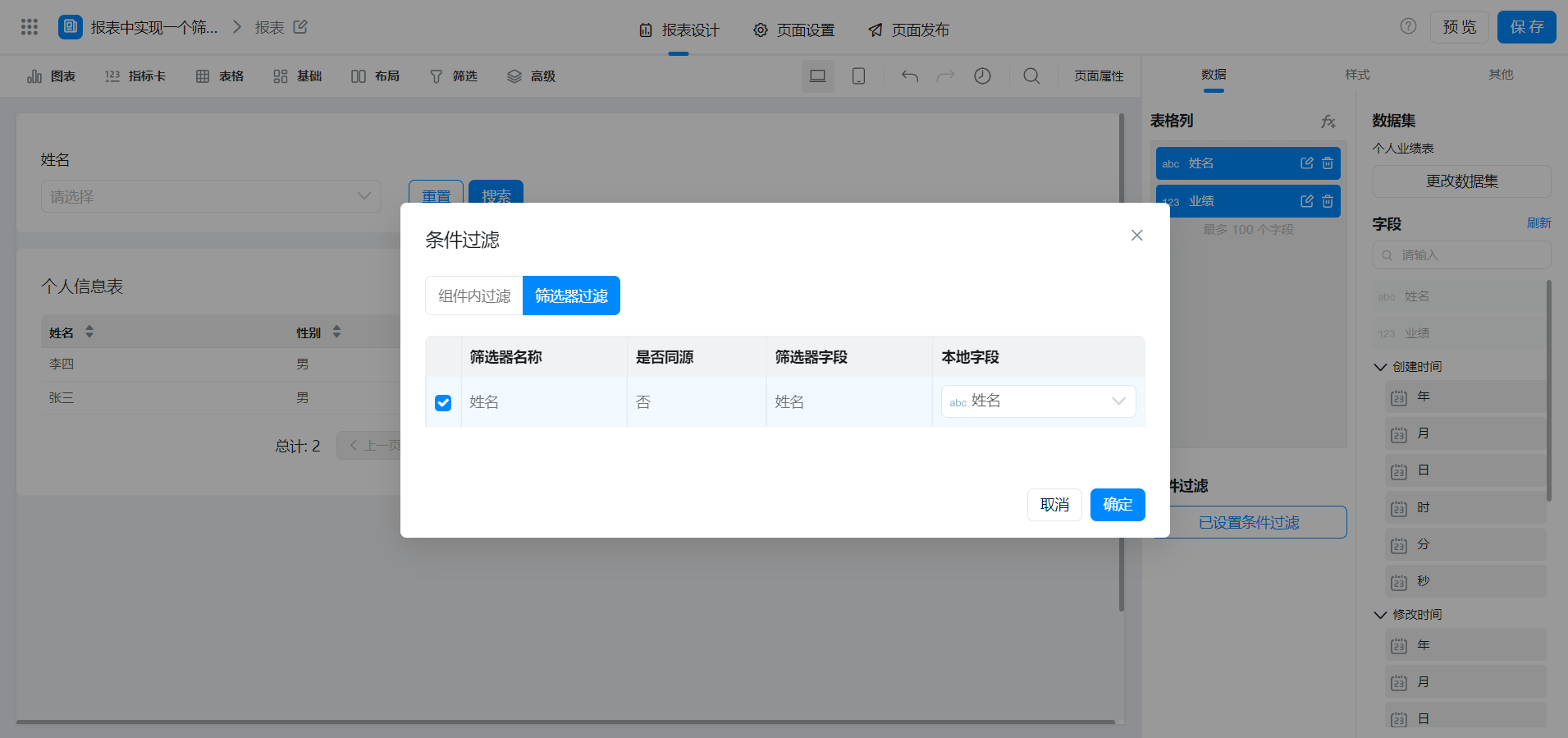This screenshot has width=1568, height=738.
Task: Go to 报表设计 tab
Action: coord(679,30)
